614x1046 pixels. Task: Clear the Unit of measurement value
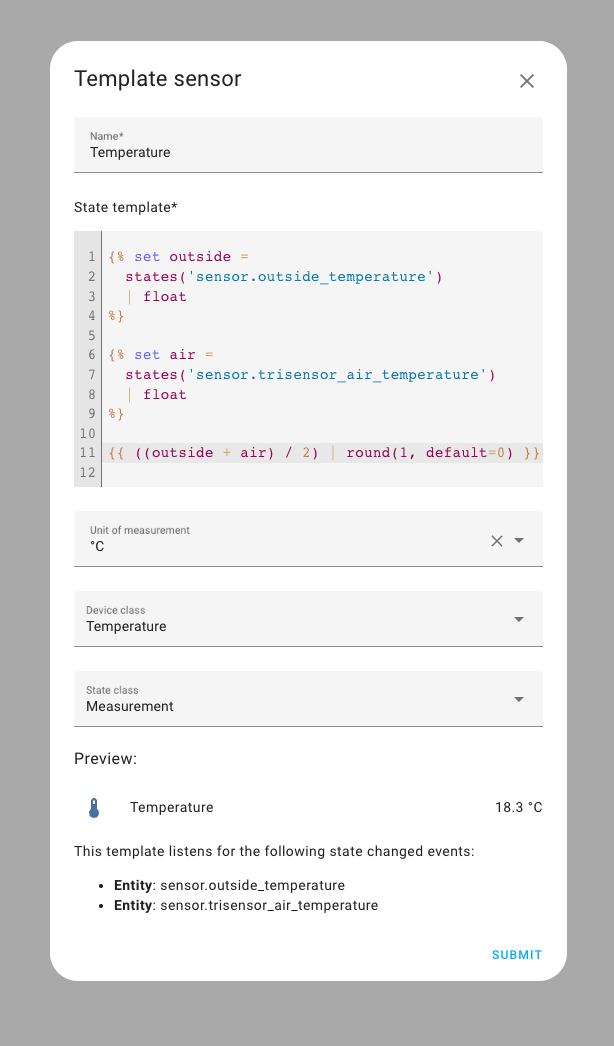[497, 541]
